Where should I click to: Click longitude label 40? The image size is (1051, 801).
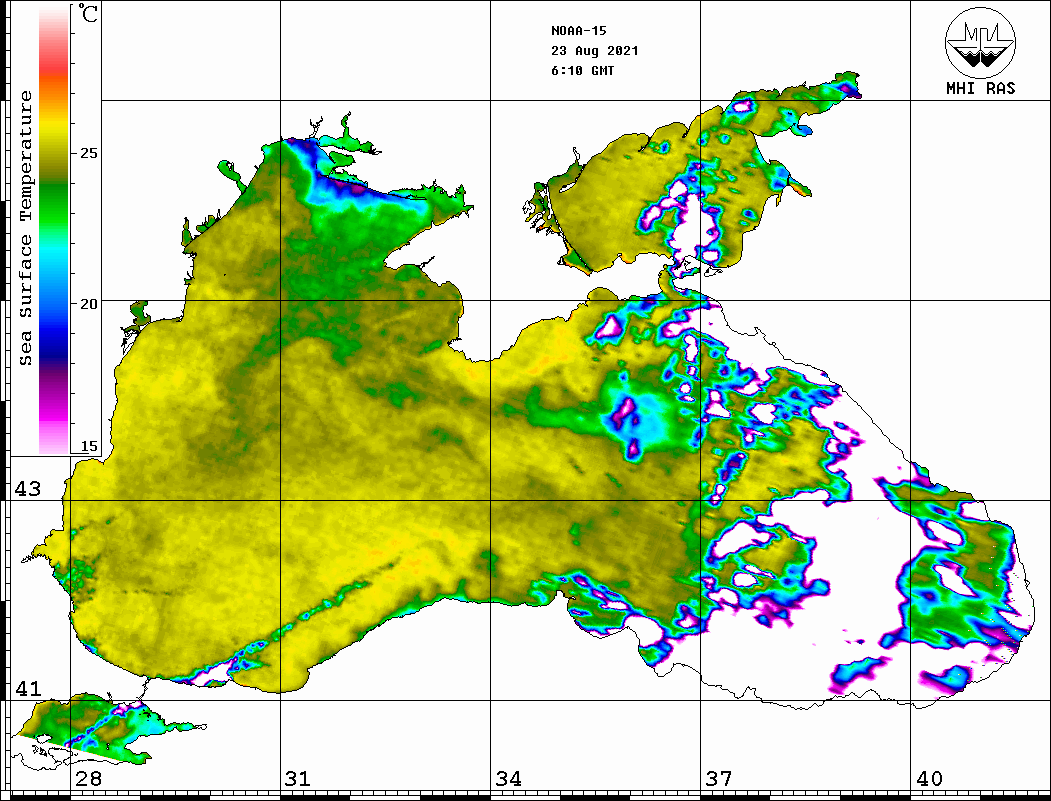point(929,779)
